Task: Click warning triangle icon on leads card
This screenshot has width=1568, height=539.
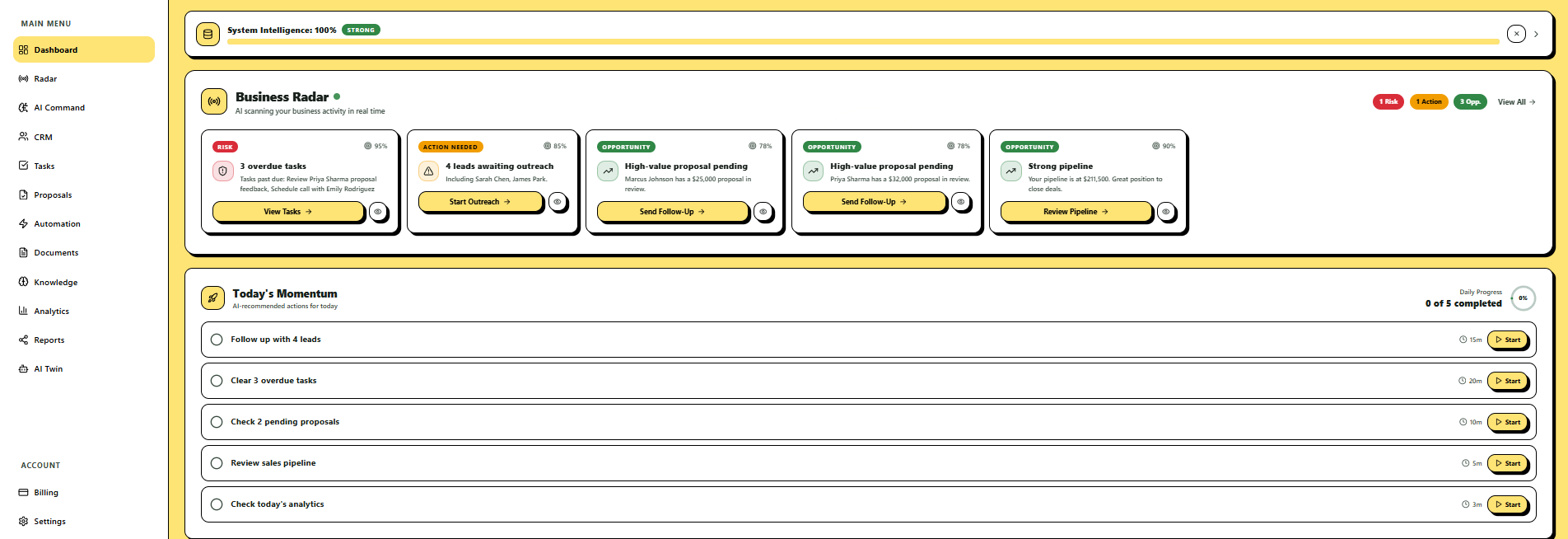Action: click(x=428, y=171)
